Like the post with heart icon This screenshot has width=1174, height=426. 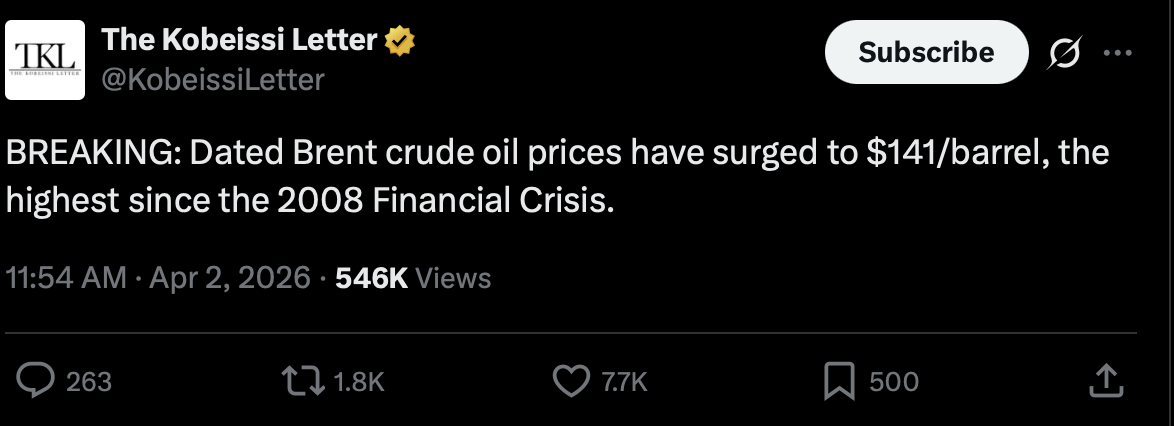(571, 382)
